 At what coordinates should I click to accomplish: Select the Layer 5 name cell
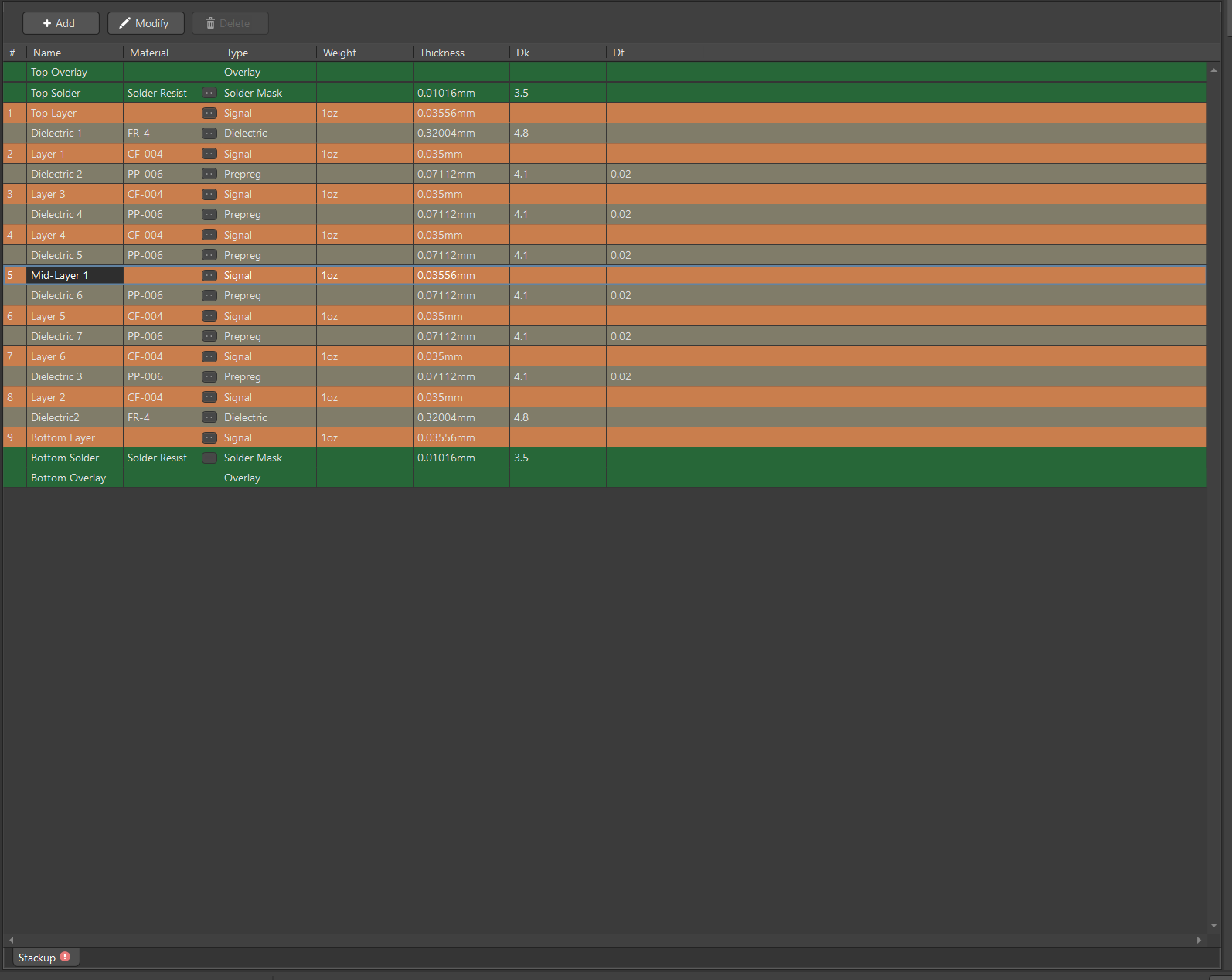pos(75,316)
